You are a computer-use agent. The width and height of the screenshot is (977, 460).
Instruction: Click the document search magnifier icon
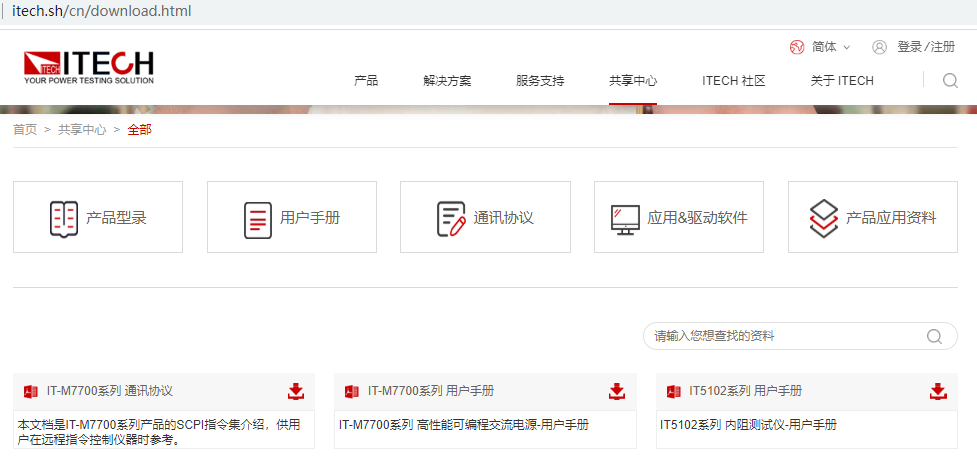pos(934,337)
